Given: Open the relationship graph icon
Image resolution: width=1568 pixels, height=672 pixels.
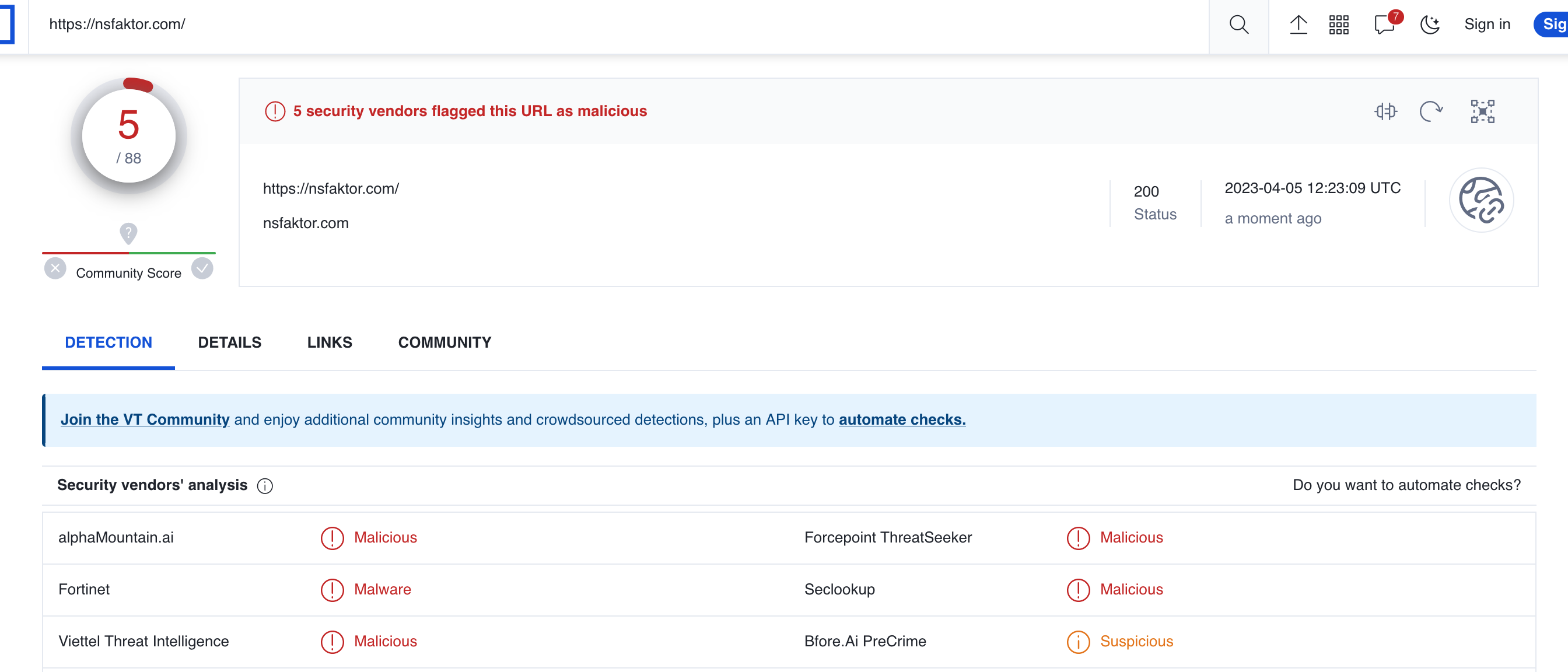Looking at the screenshot, I should pyautogui.click(x=1482, y=111).
